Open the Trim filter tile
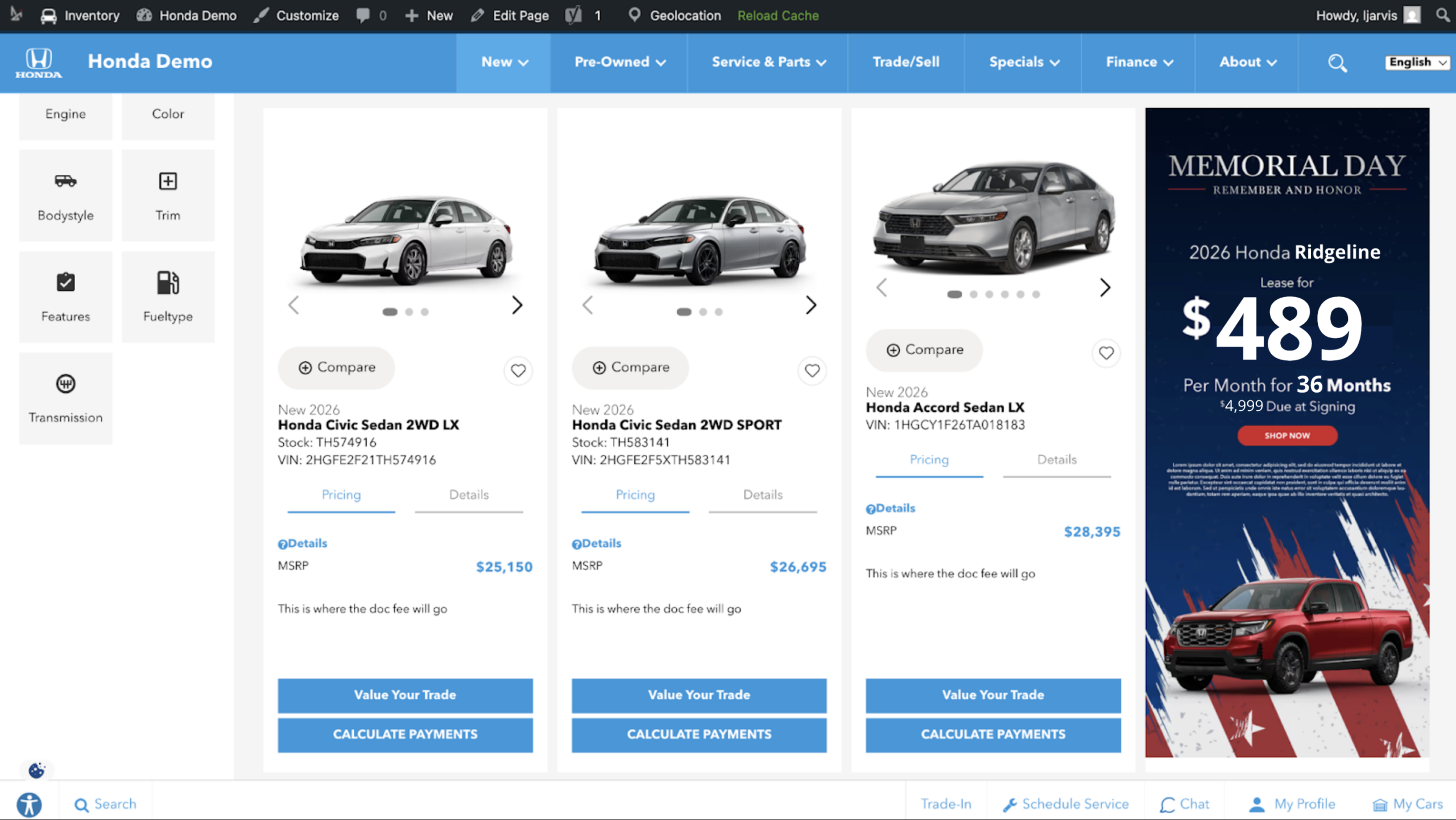1456x820 pixels. pyautogui.click(x=168, y=196)
